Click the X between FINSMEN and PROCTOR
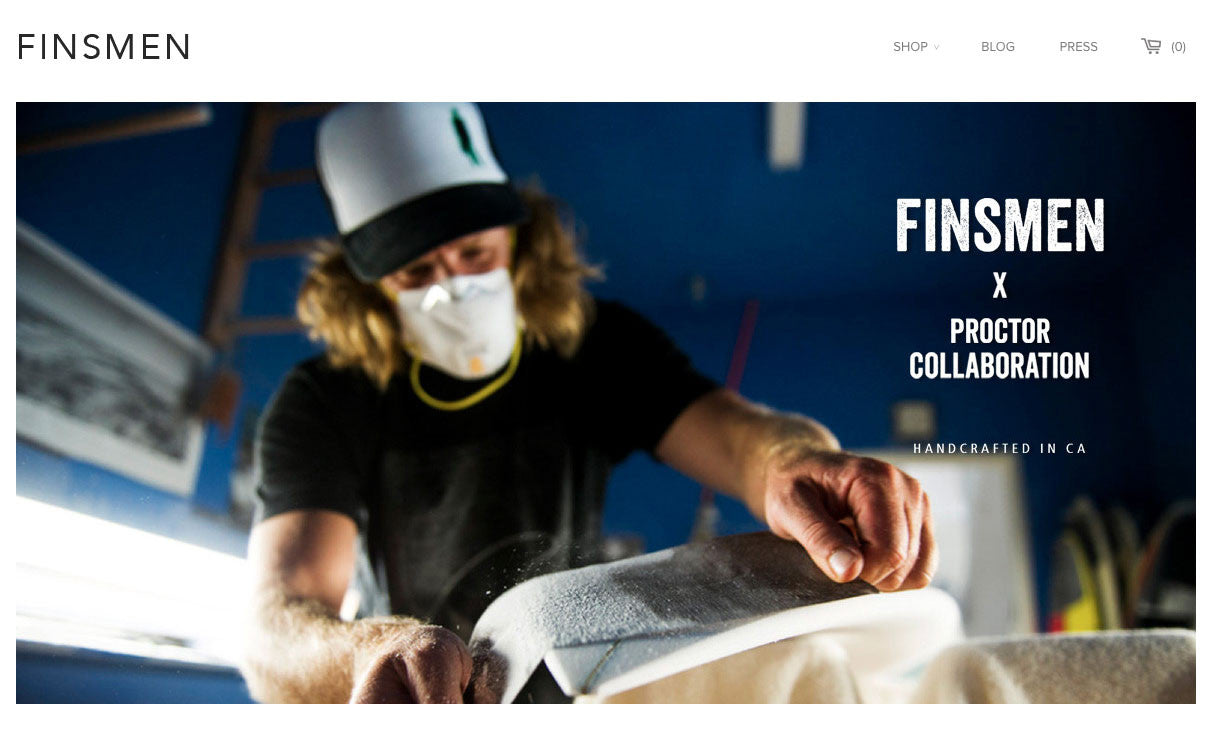 999,286
